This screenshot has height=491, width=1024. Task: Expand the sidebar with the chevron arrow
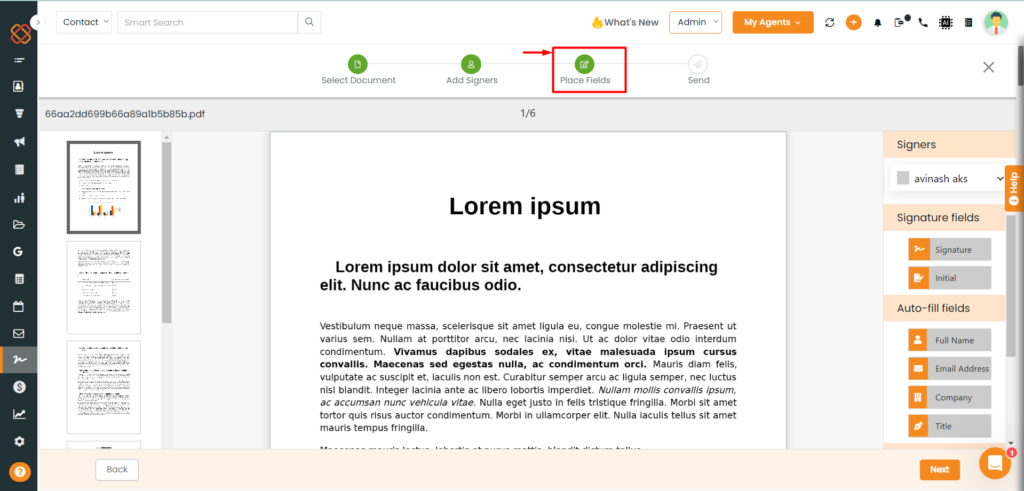(38, 22)
